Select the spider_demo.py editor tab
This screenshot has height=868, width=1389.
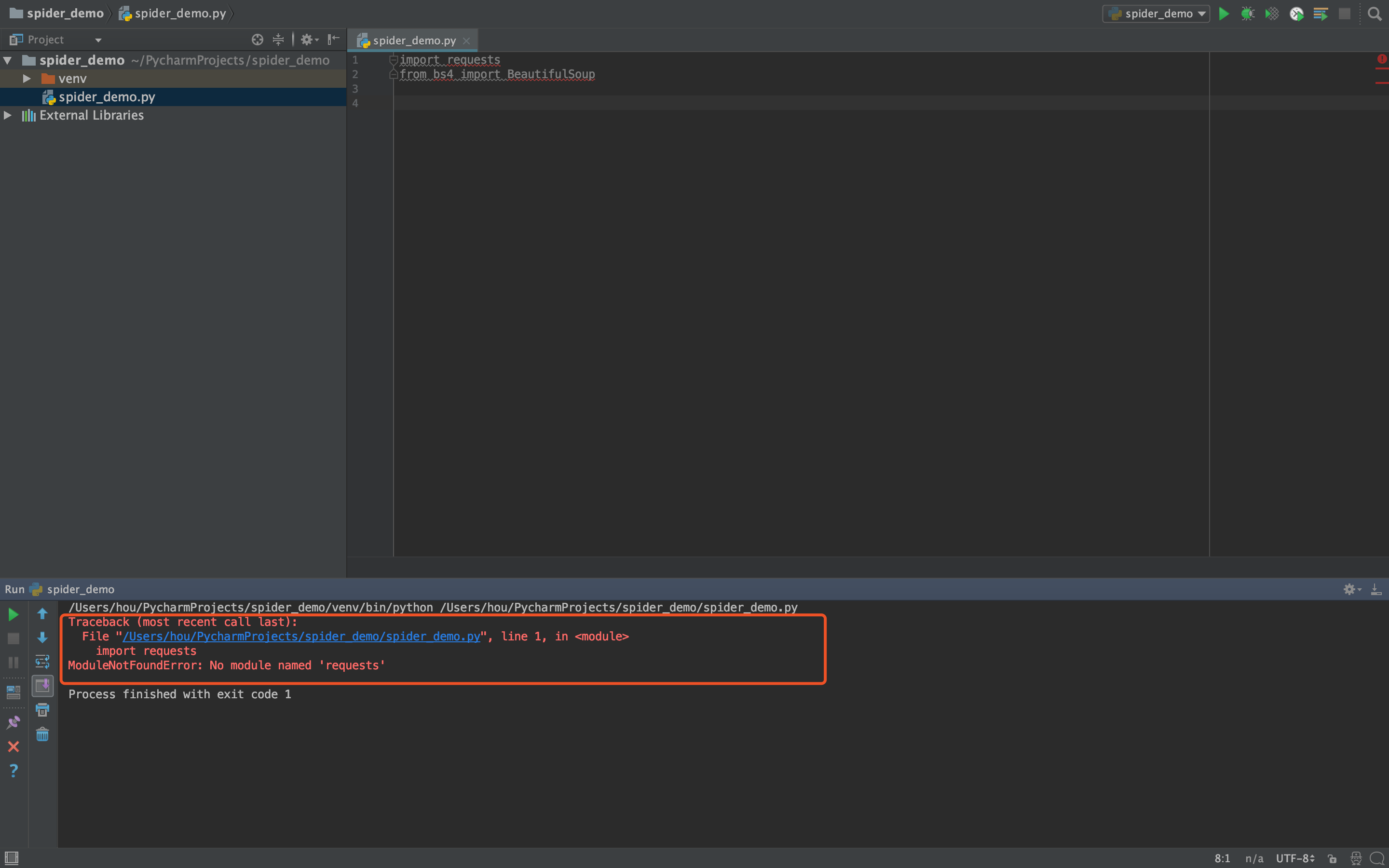pos(414,41)
